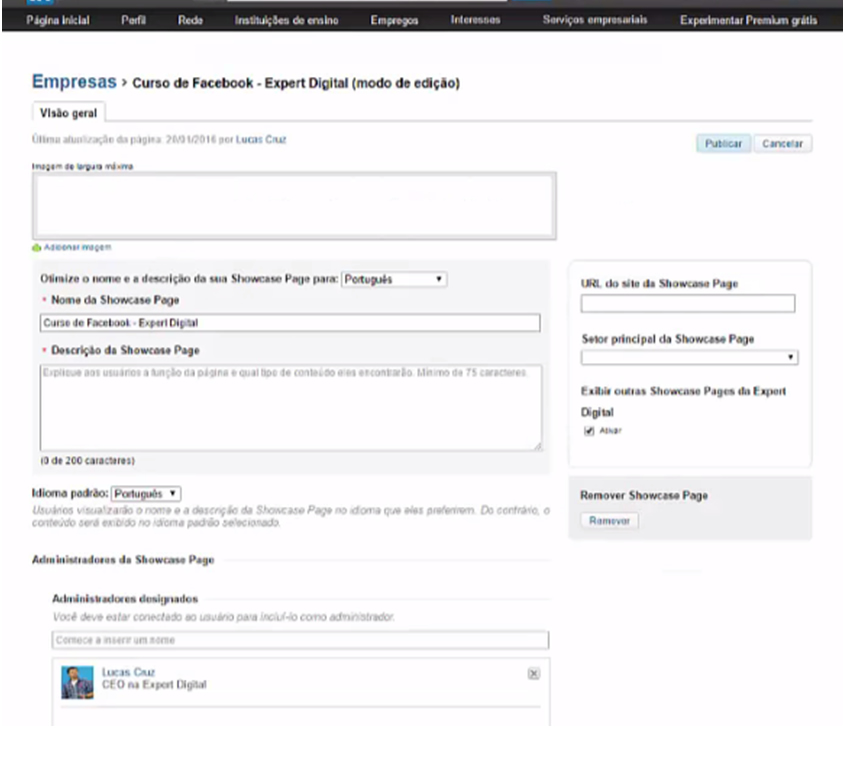The width and height of the screenshot is (845, 762).
Task: Open the Perfil menu item
Action: 133,20
